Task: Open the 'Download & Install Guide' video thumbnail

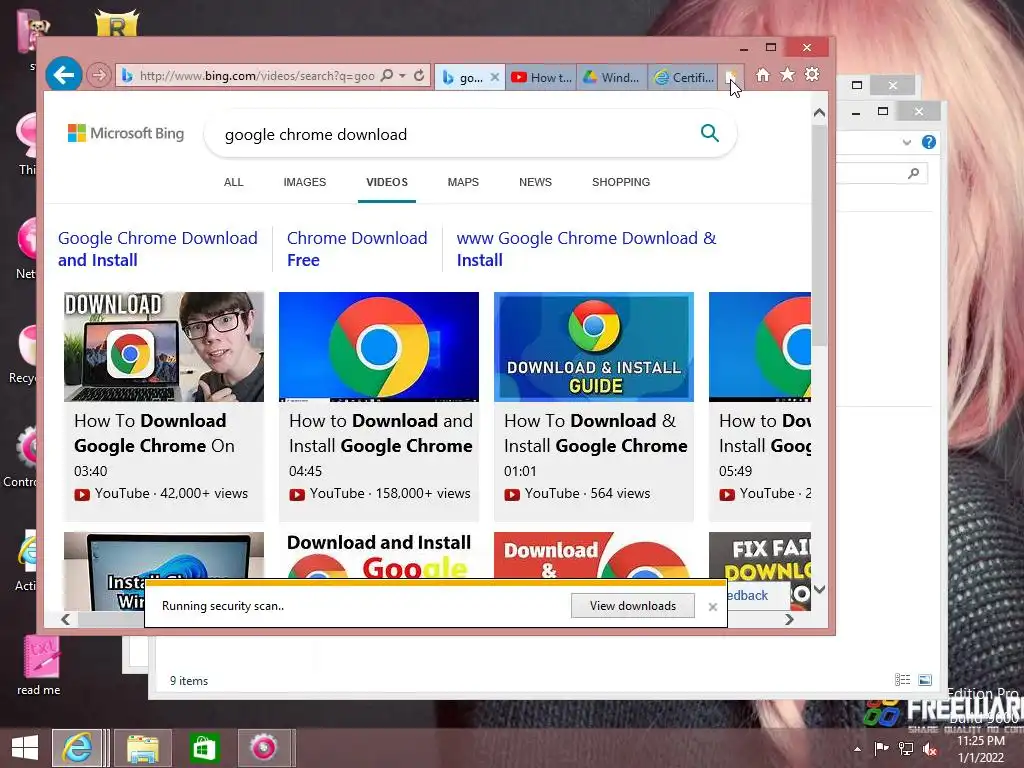Action: coord(594,347)
